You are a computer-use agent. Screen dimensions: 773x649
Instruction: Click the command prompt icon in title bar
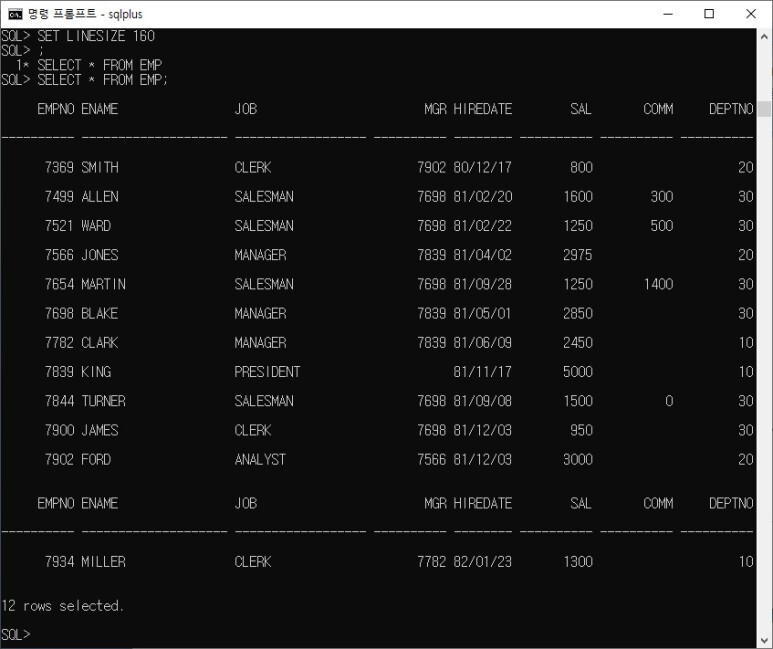coord(15,14)
